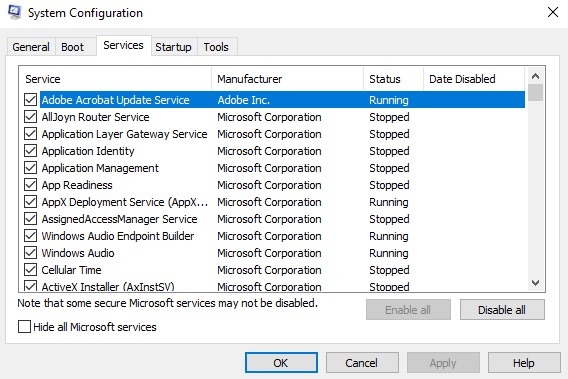Image resolution: width=568 pixels, height=379 pixels.
Task: Close the System Configuration window
Action: [x=553, y=12]
